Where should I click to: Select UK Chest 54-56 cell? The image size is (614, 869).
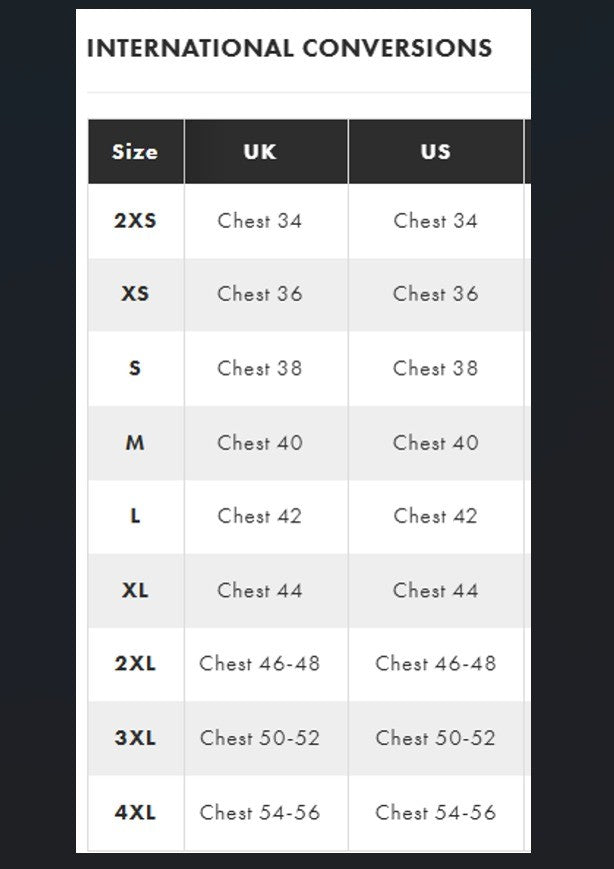[x=260, y=812]
